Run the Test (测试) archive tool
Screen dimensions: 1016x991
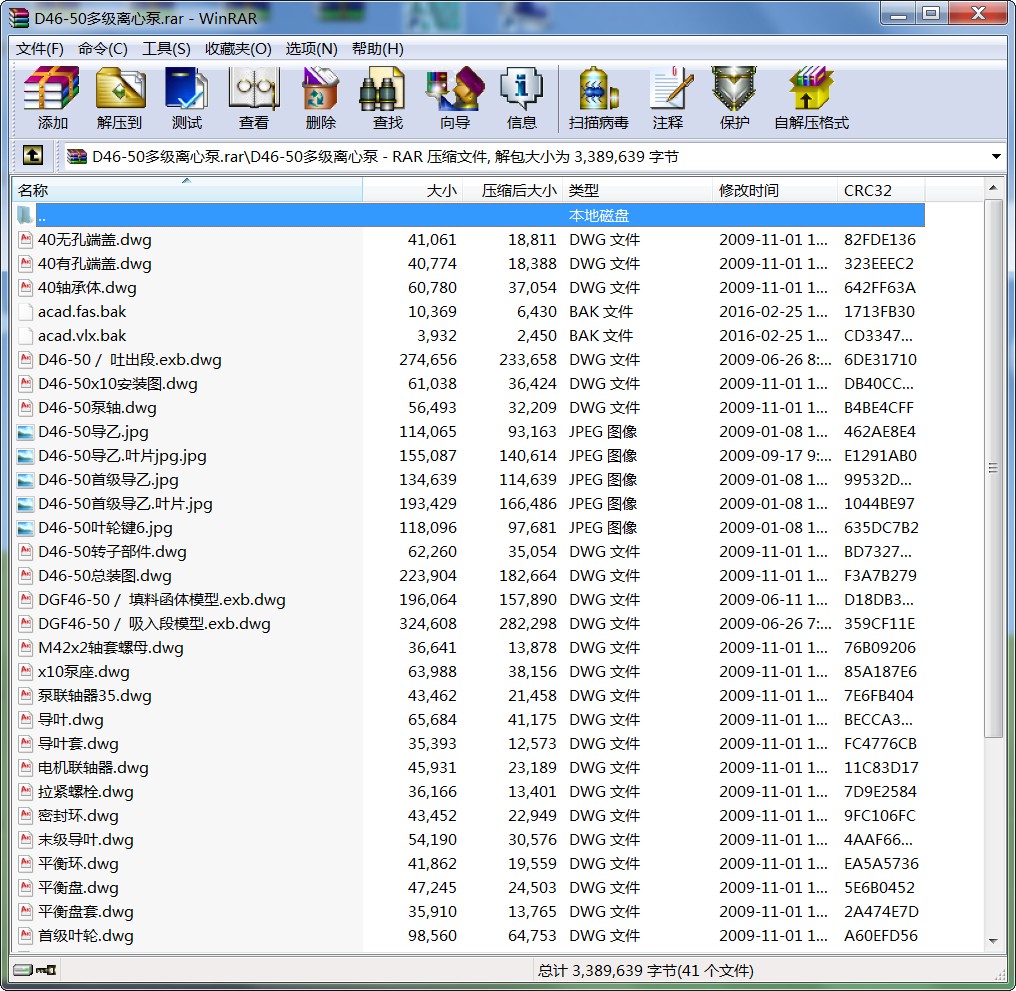(x=187, y=98)
